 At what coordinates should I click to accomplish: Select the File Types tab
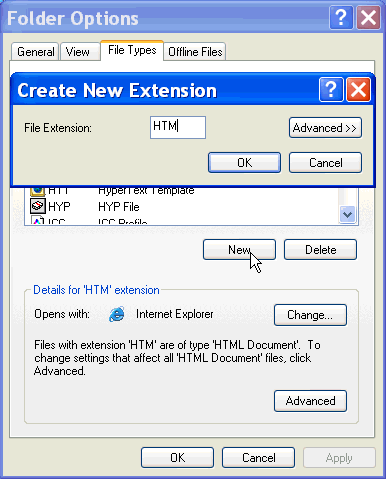point(132,50)
